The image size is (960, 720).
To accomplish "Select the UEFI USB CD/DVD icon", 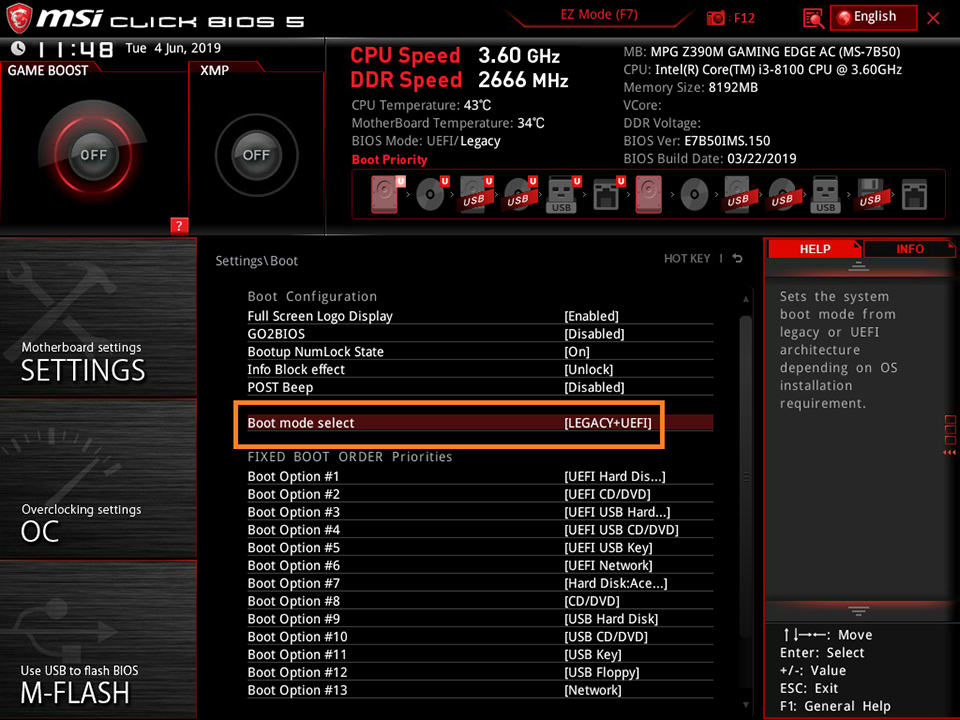I will click(519, 195).
